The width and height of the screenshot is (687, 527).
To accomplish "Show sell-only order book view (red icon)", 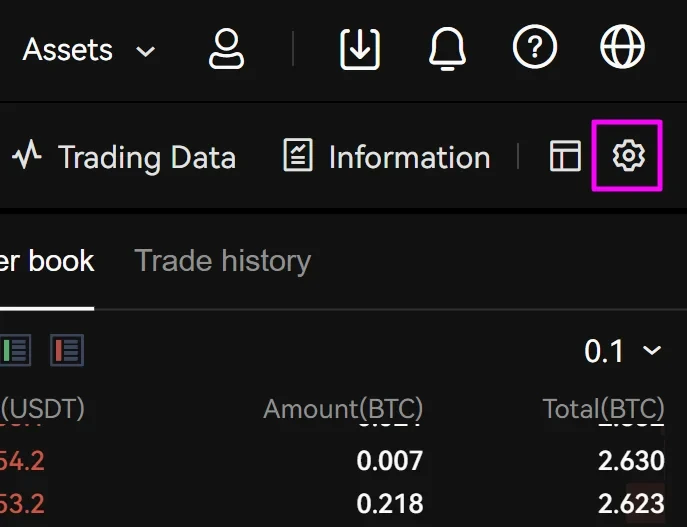I will pyautogui.click(x=67, y=351).
